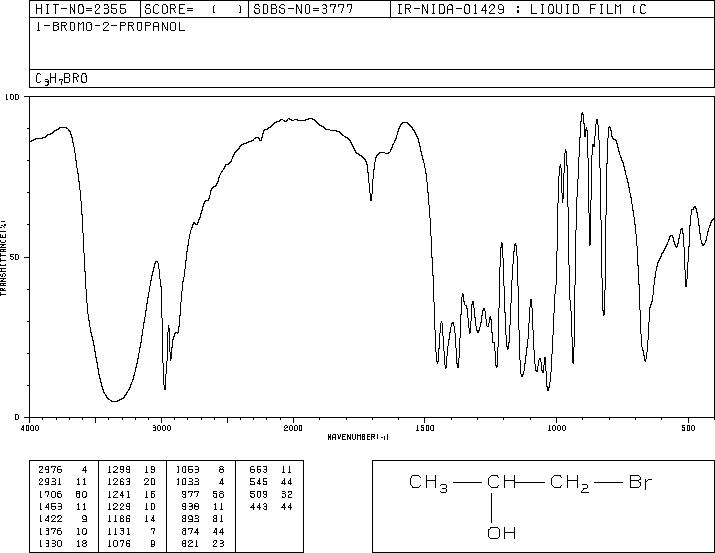Screen dimensions: 715x553
Task: Select the SDBS-NO=3777 header cell
Action: pyautogui.click(x=319, y=9)
